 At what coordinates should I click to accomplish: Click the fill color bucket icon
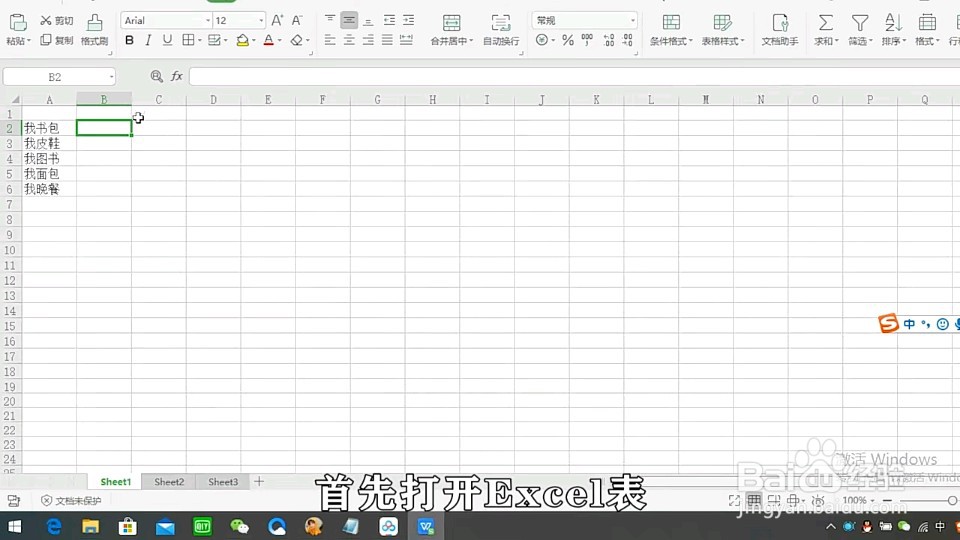point(242,40)
